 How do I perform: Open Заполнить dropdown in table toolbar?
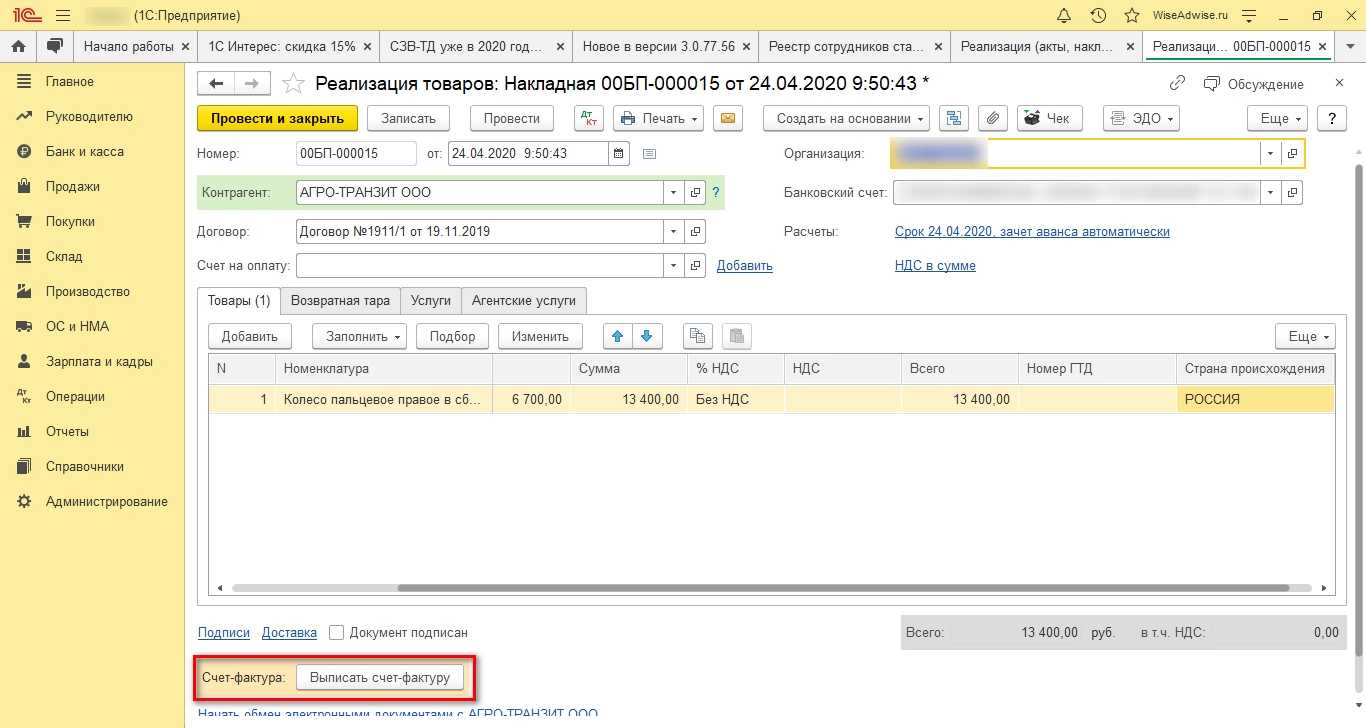359,336
